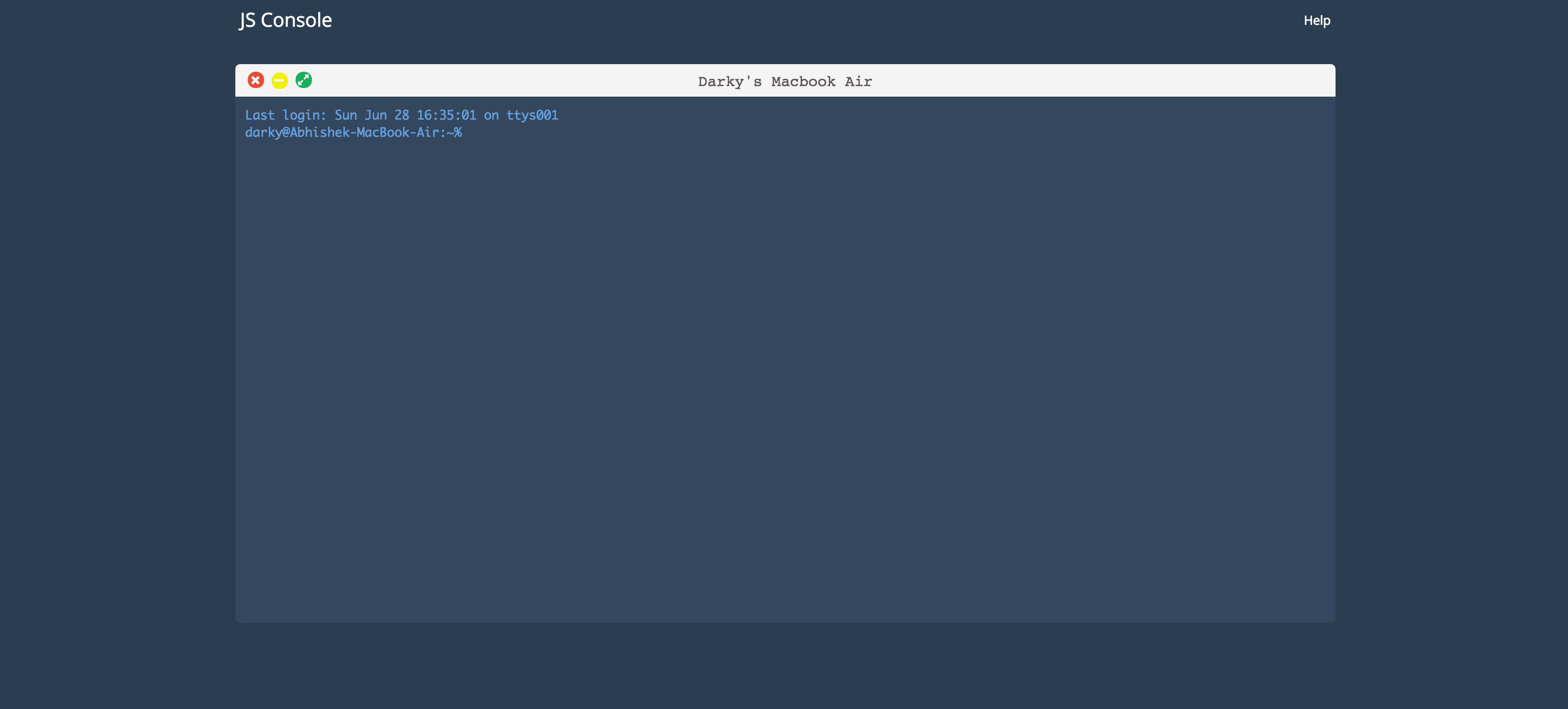This screenshot has width=1568, height=709.
Task: Expand the terminal with the green fullscreen icon
Action: point(304,80)
